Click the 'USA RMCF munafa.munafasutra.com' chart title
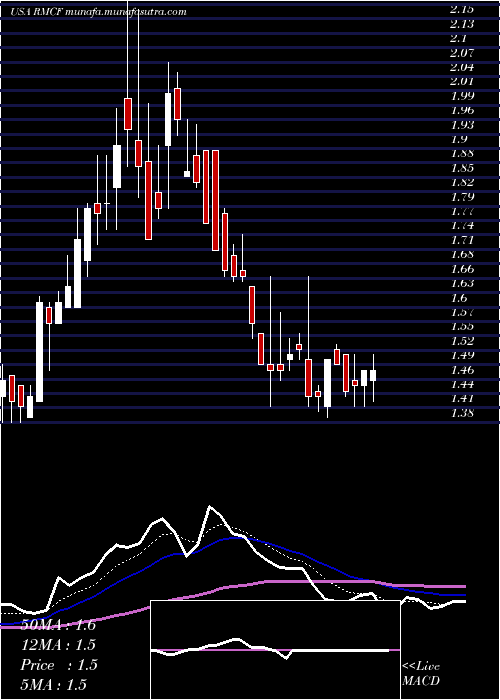Screen dimensions: 500x700 [98, 12]
